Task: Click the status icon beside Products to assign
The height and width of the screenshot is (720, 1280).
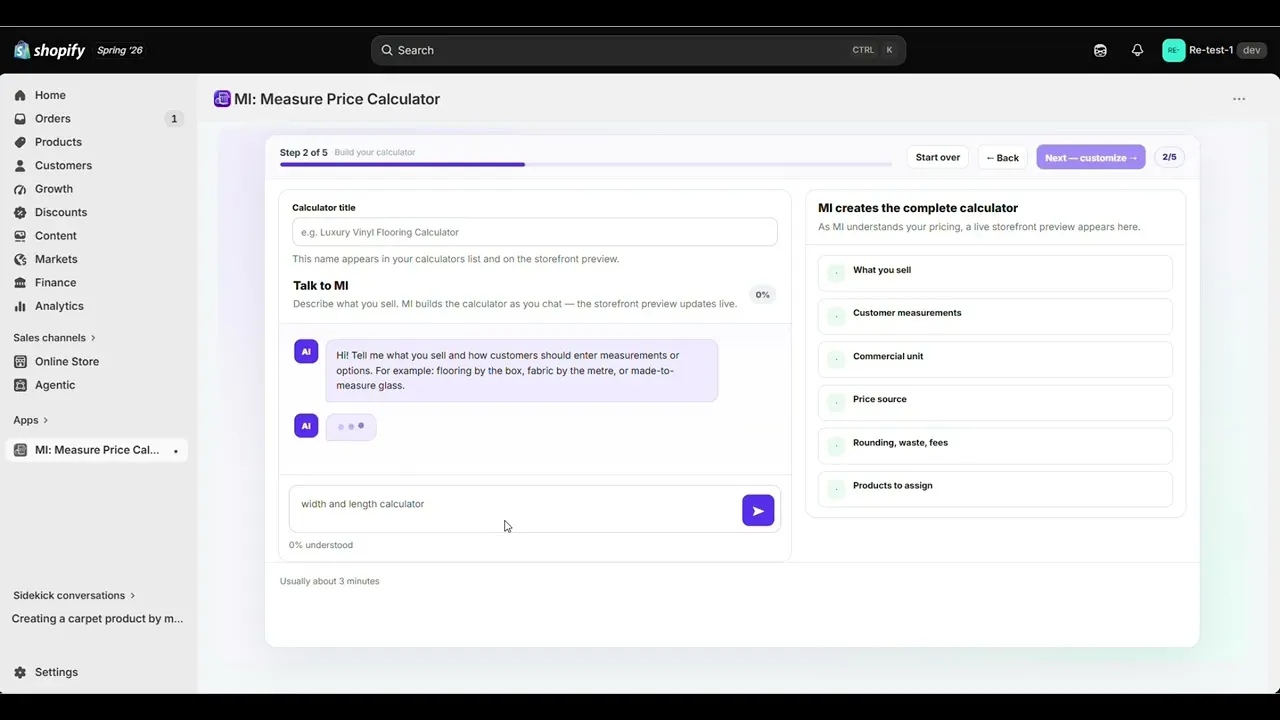Action: (836, 488)
